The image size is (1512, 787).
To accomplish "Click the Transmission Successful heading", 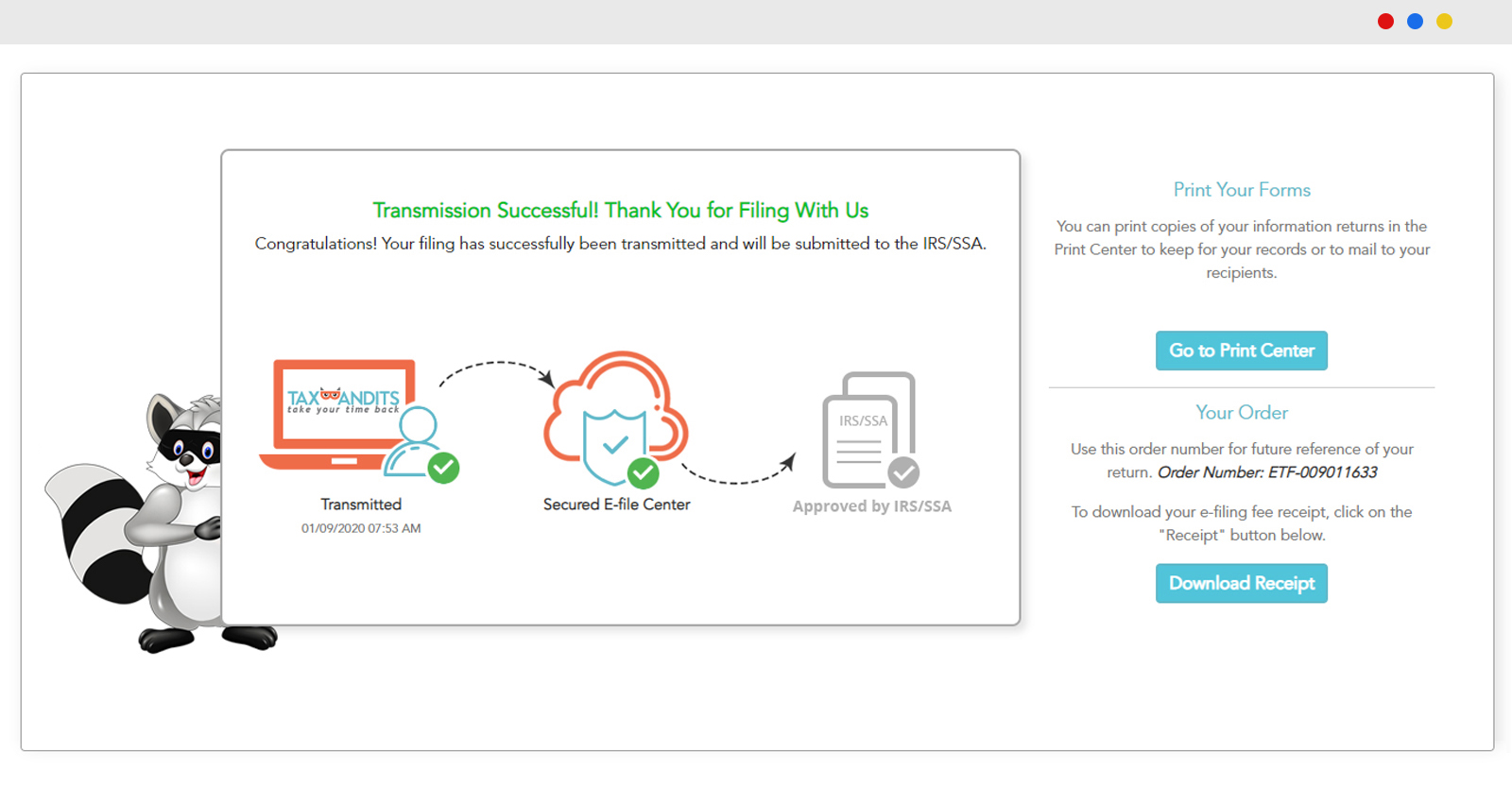I will click(620, 210).
